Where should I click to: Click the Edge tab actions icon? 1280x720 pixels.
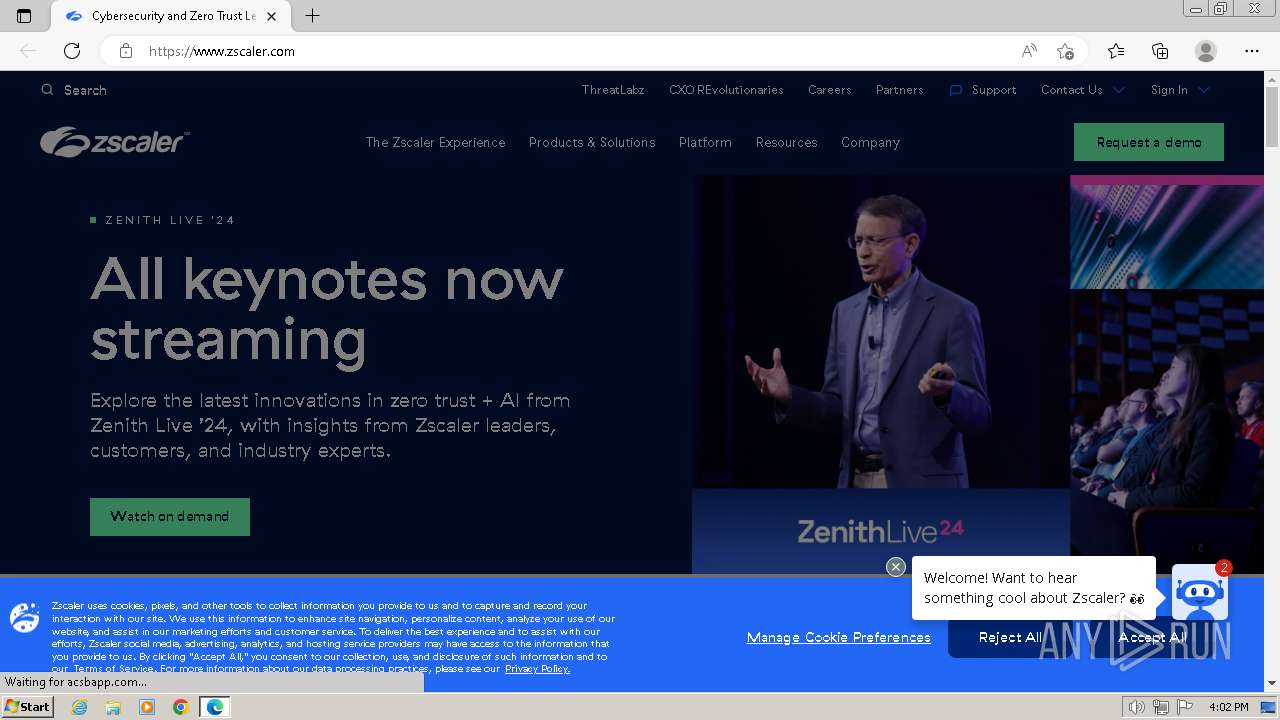click(x=24, y=16)
